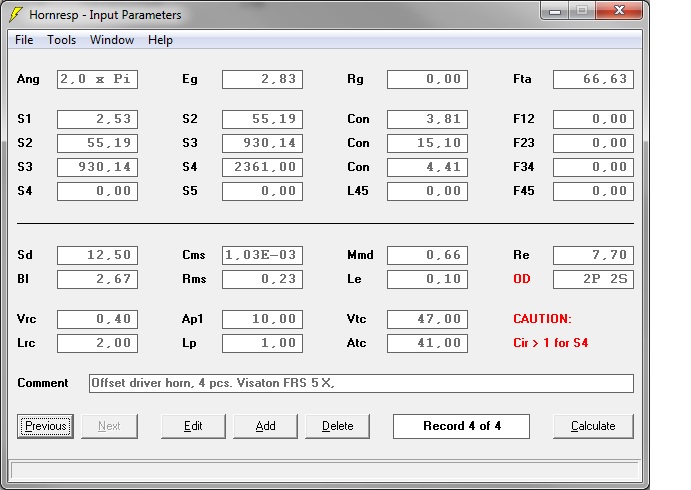691x490 pixels.
Task: Click the Con field showing 4,41
Action: (427, 167)
